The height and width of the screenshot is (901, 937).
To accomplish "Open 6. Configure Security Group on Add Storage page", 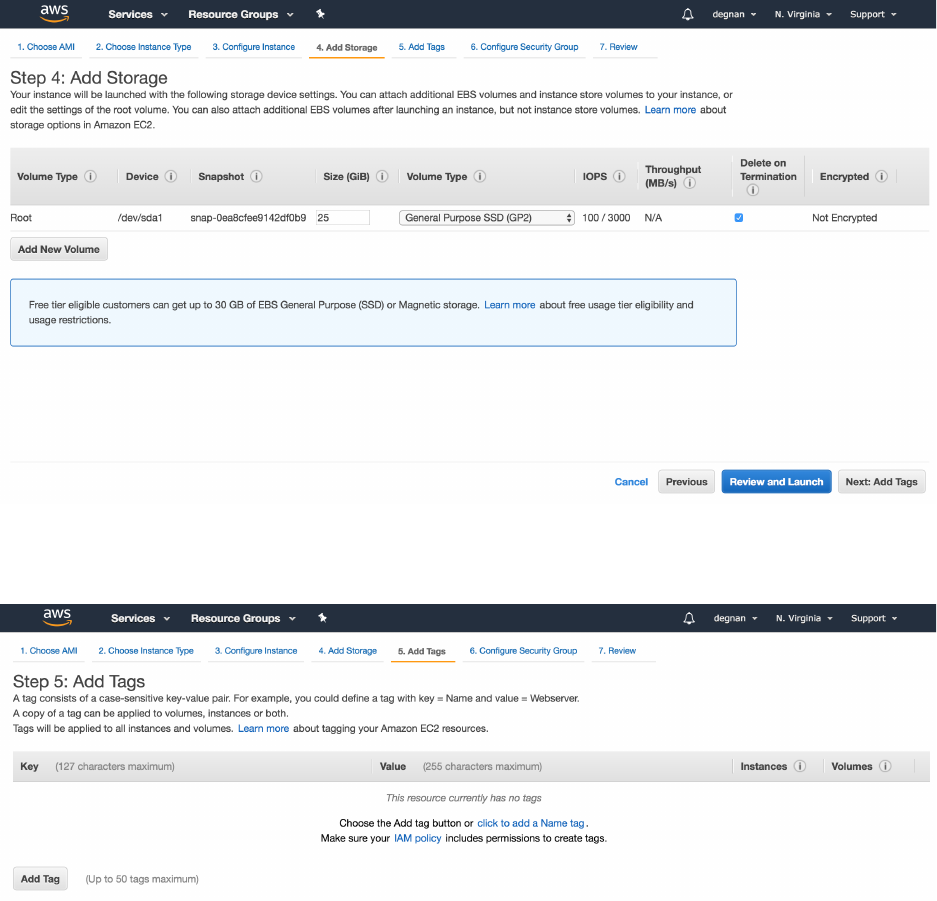I will (524, 47).
